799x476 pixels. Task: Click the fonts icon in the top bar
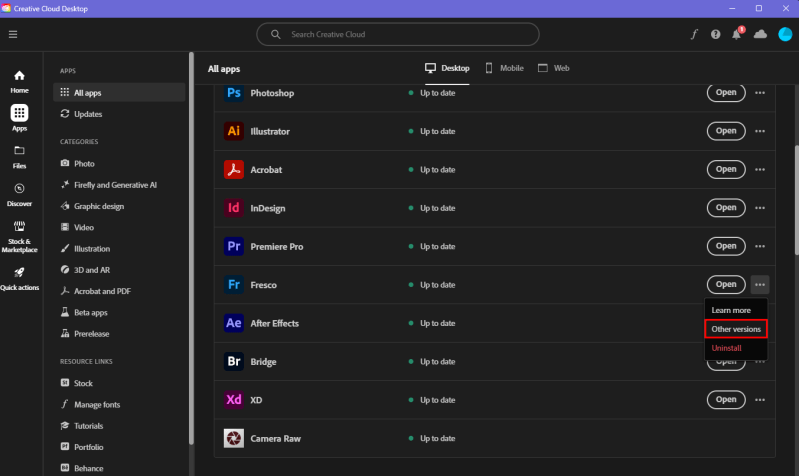[x=694, y=34]
